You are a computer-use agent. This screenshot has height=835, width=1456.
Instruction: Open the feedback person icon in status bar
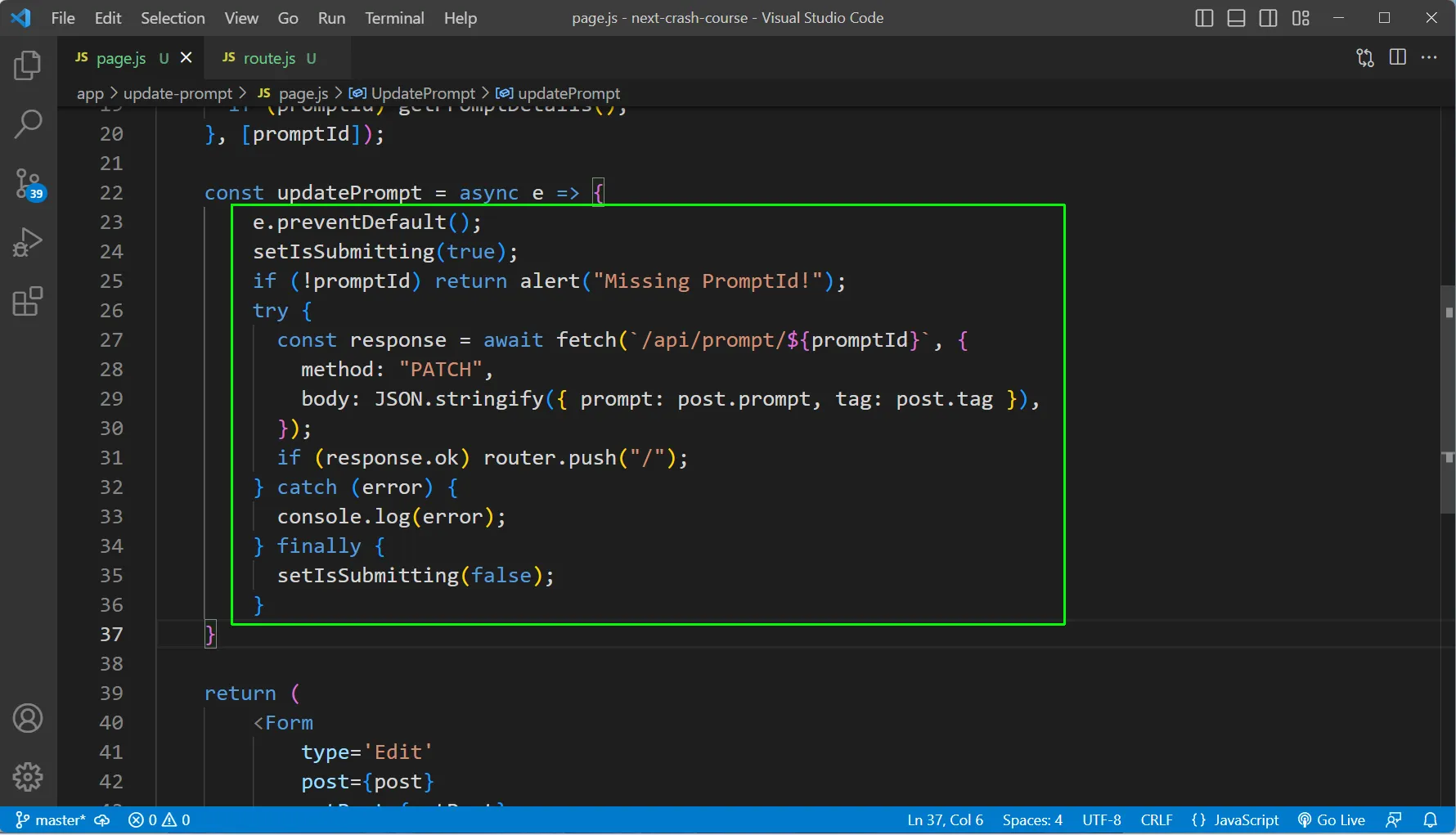[x=1394, y=820]
